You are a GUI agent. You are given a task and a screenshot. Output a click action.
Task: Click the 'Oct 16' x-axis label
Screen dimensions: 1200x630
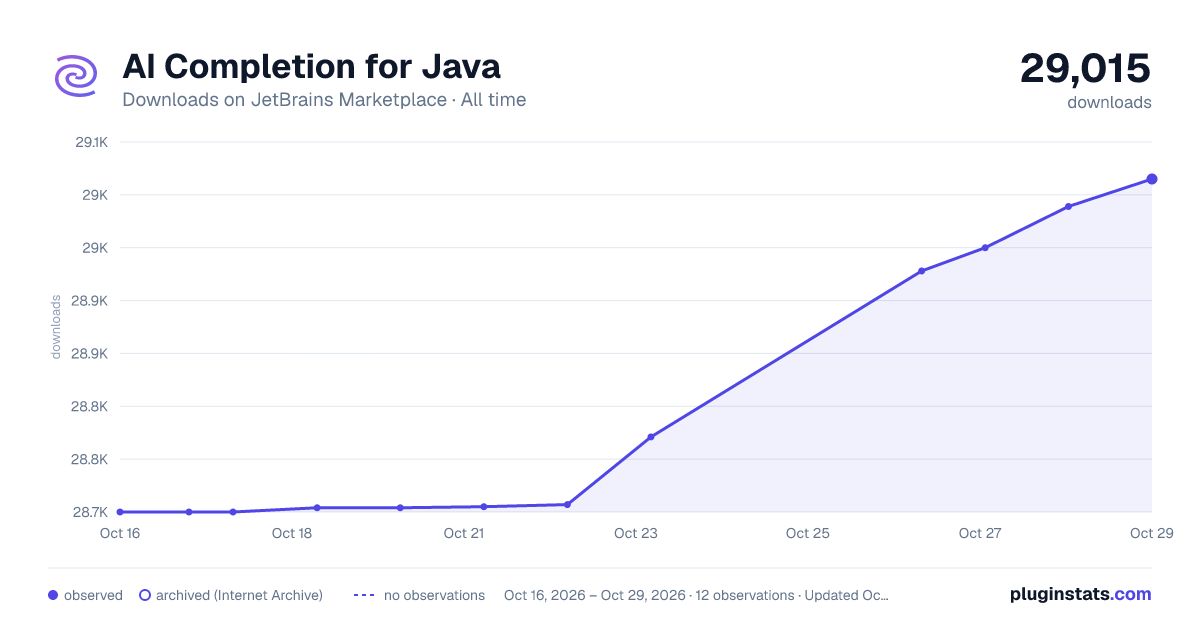click(x=120, y=533)
